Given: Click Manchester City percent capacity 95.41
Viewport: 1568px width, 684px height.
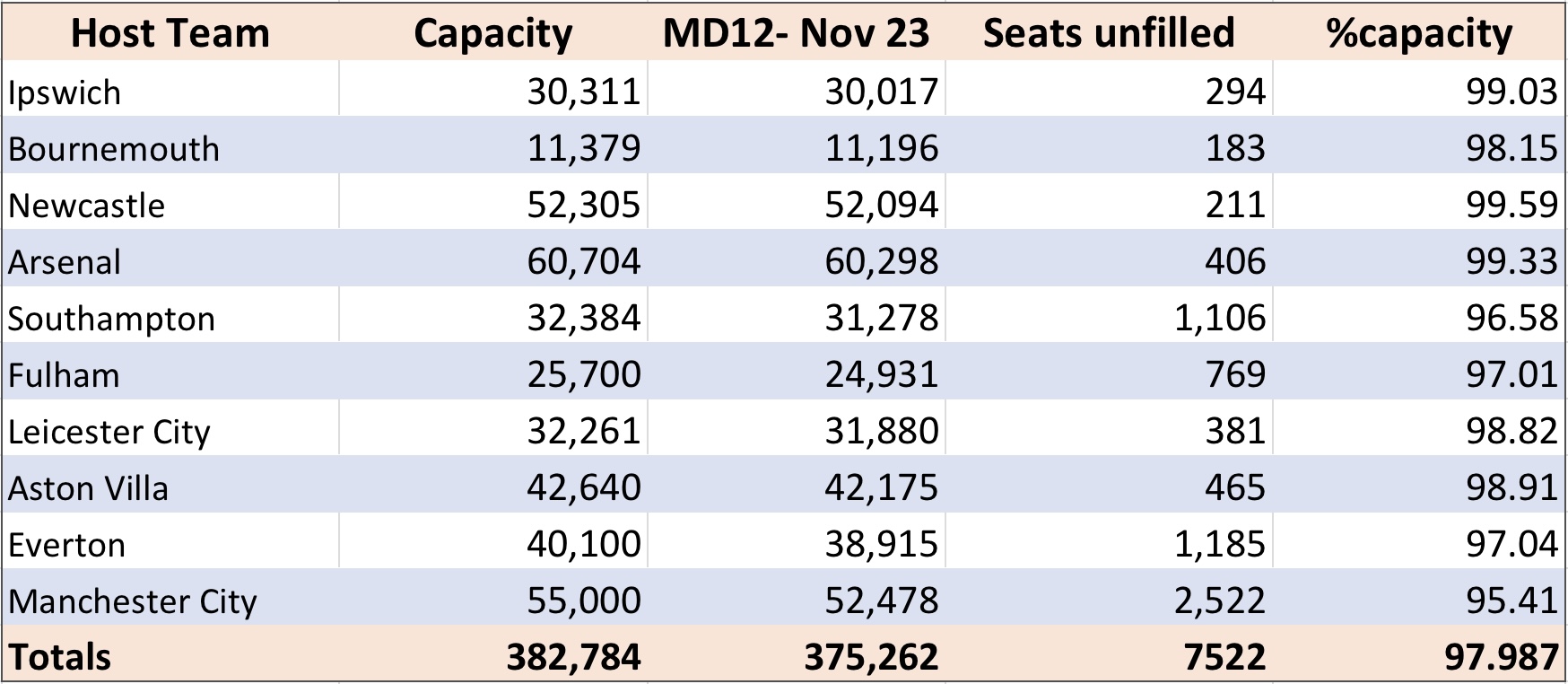Looking at the screenshot, I should (x=1419, y=598).
